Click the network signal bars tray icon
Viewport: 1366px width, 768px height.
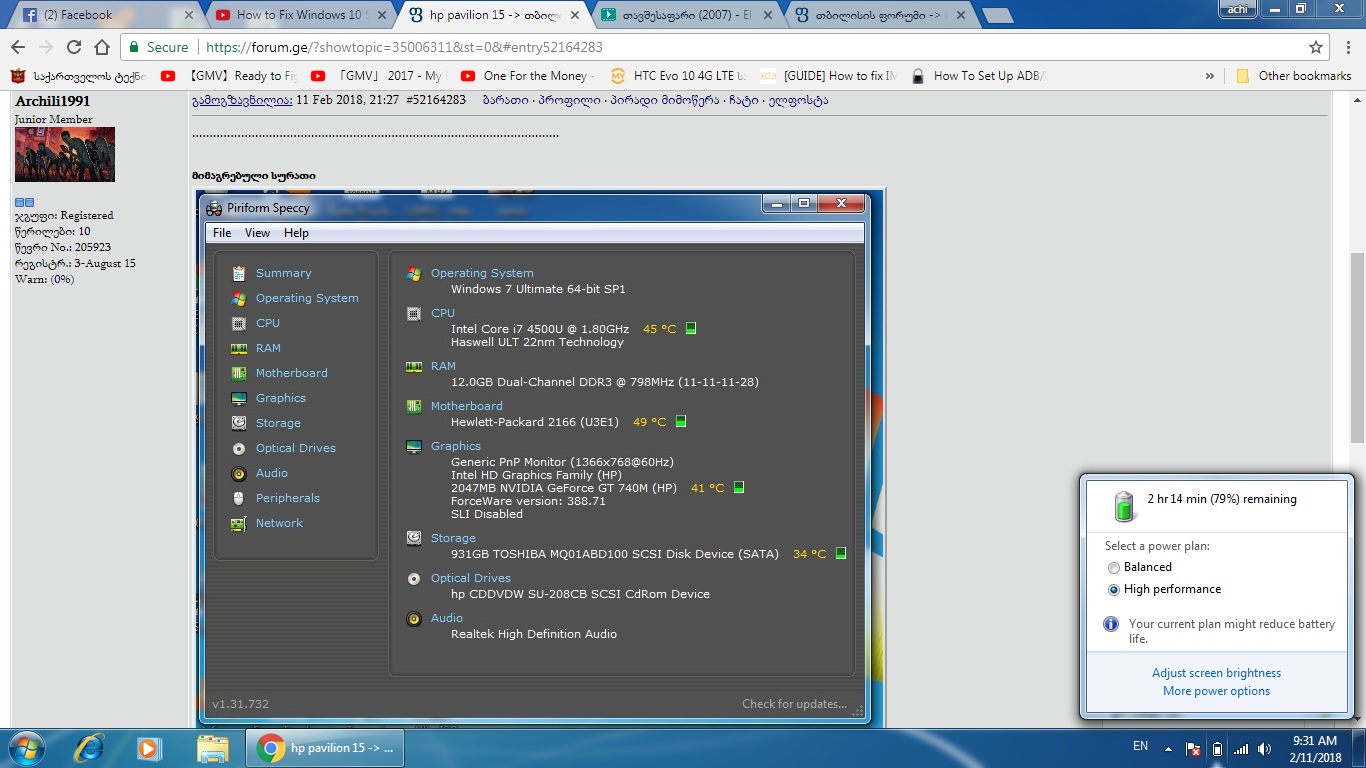click(1241, 748)
